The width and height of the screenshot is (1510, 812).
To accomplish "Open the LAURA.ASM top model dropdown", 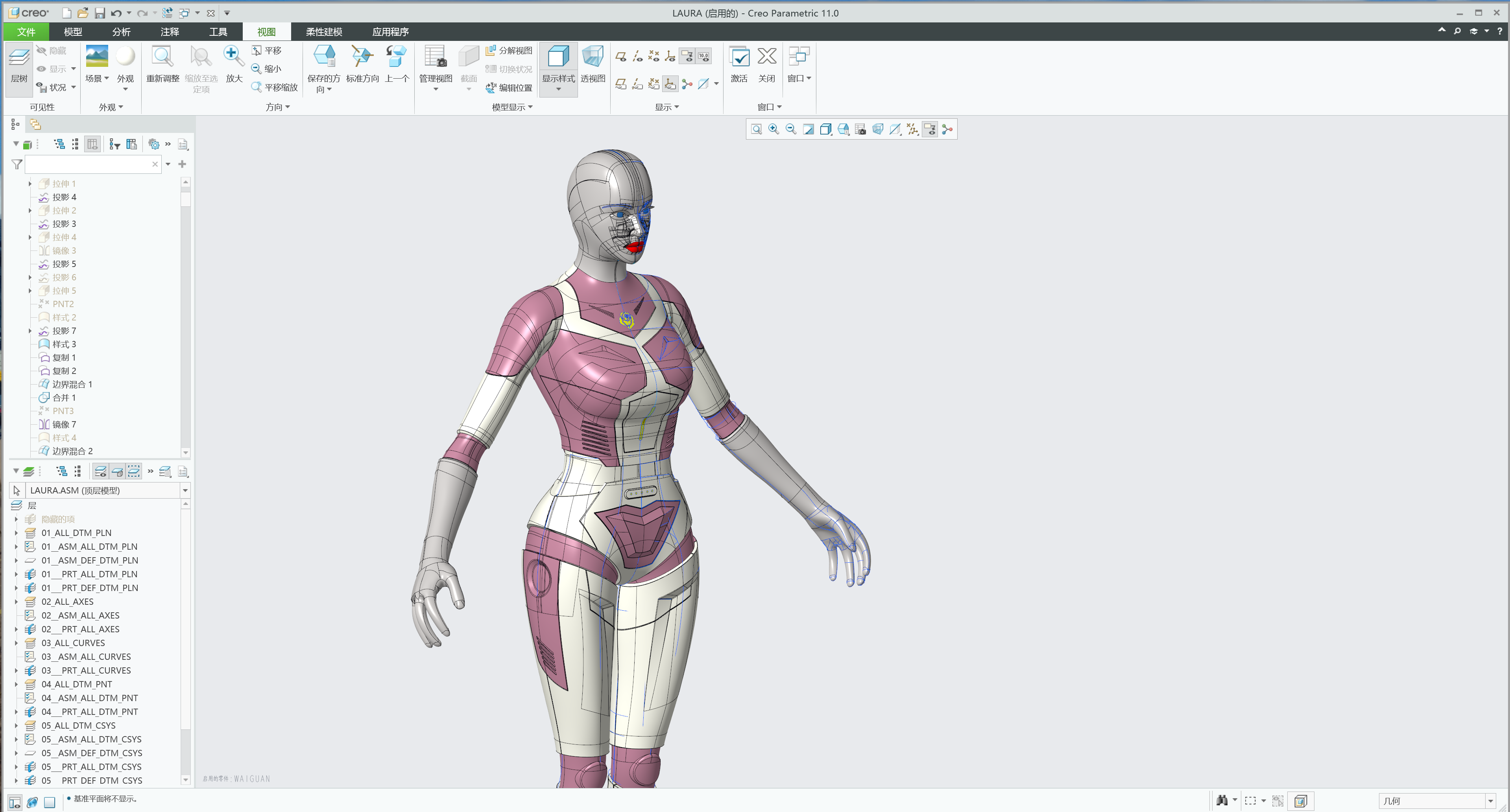I will [185, 490].
